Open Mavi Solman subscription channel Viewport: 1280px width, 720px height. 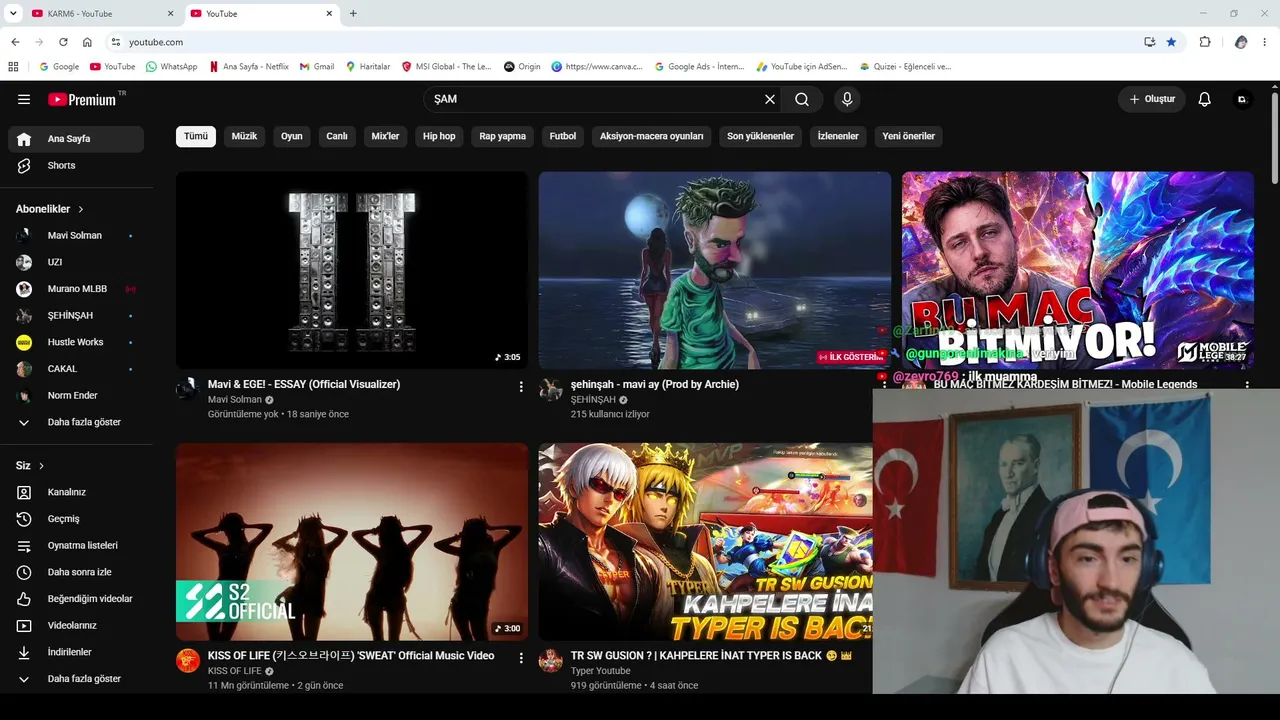click(76, 235)
